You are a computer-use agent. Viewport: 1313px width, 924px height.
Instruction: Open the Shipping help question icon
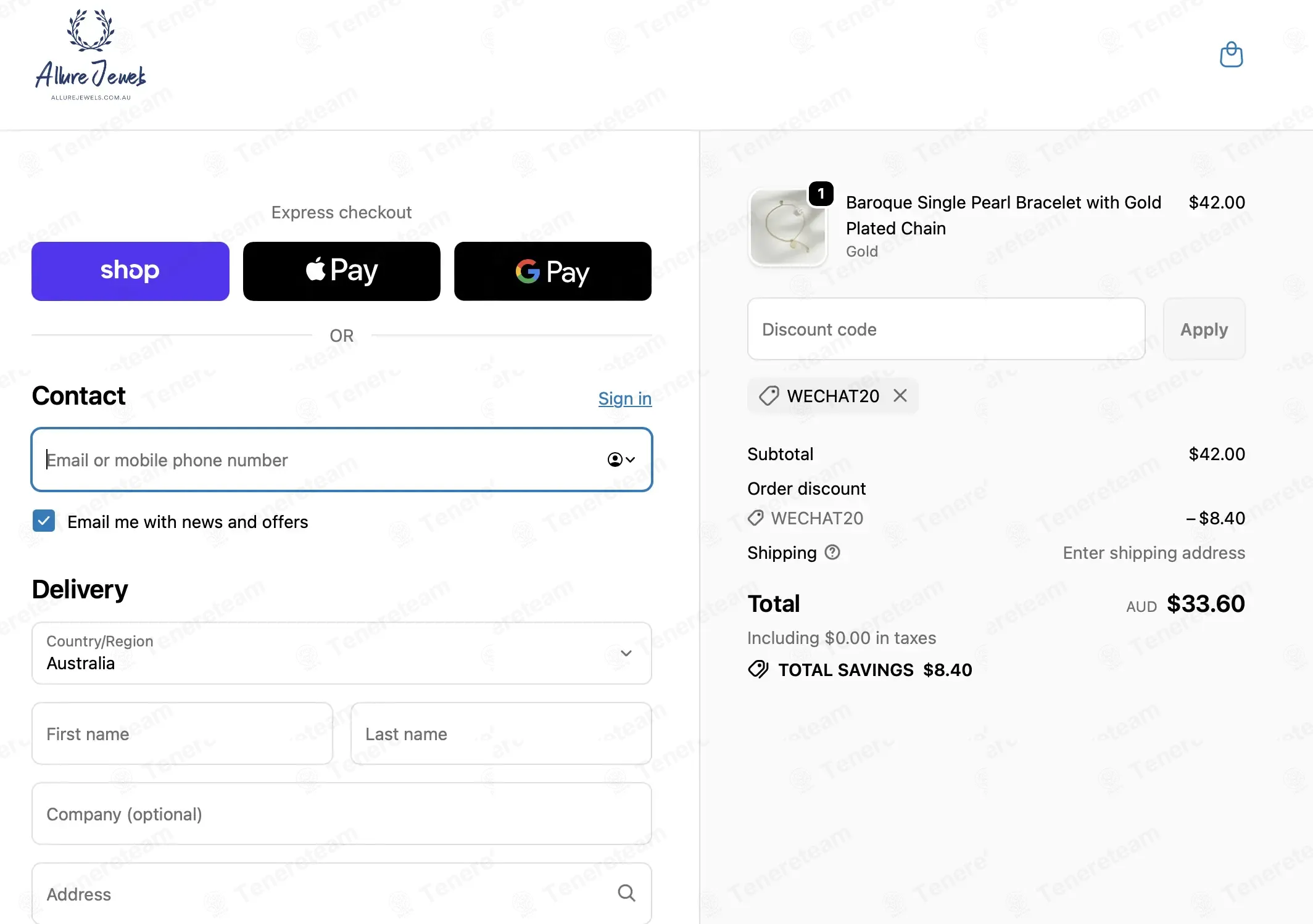click(x=832, y=552)
